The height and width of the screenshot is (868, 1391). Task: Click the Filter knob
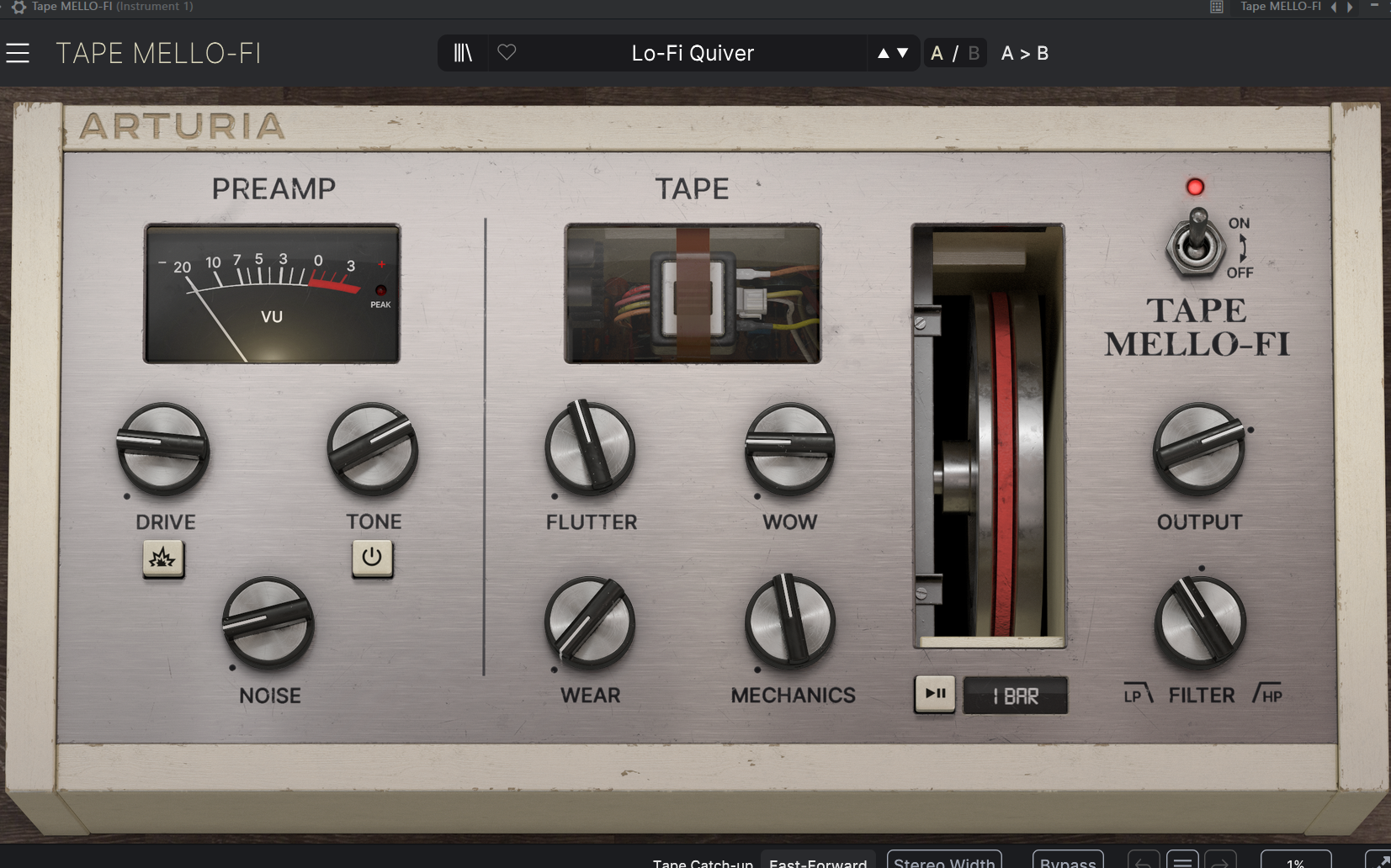click(x=1200, y=622)
